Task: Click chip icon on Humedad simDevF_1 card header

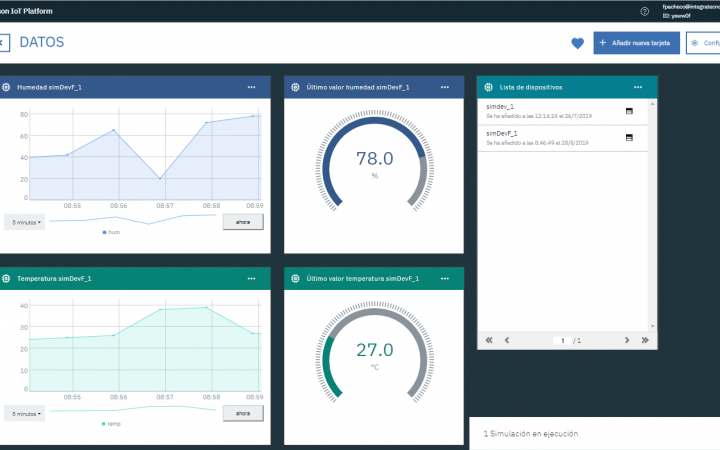Action: coord(6,87)
